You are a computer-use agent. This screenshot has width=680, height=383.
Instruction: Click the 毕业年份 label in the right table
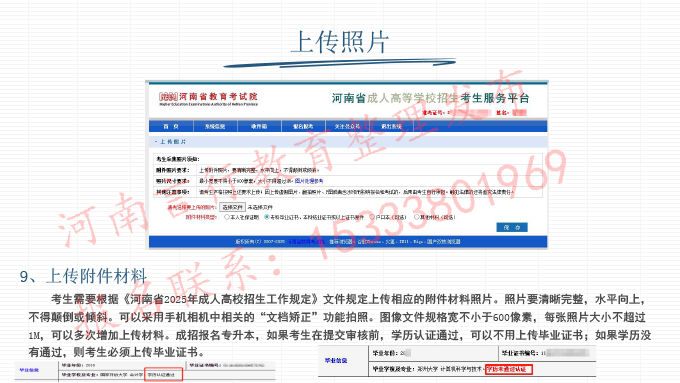tap(385, 353)
